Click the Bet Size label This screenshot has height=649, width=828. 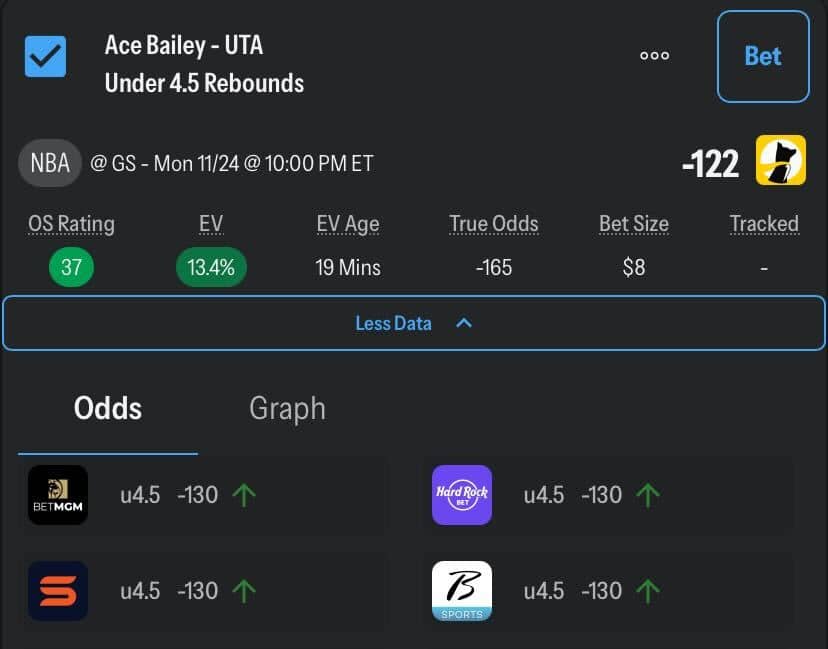pos(634,224)
